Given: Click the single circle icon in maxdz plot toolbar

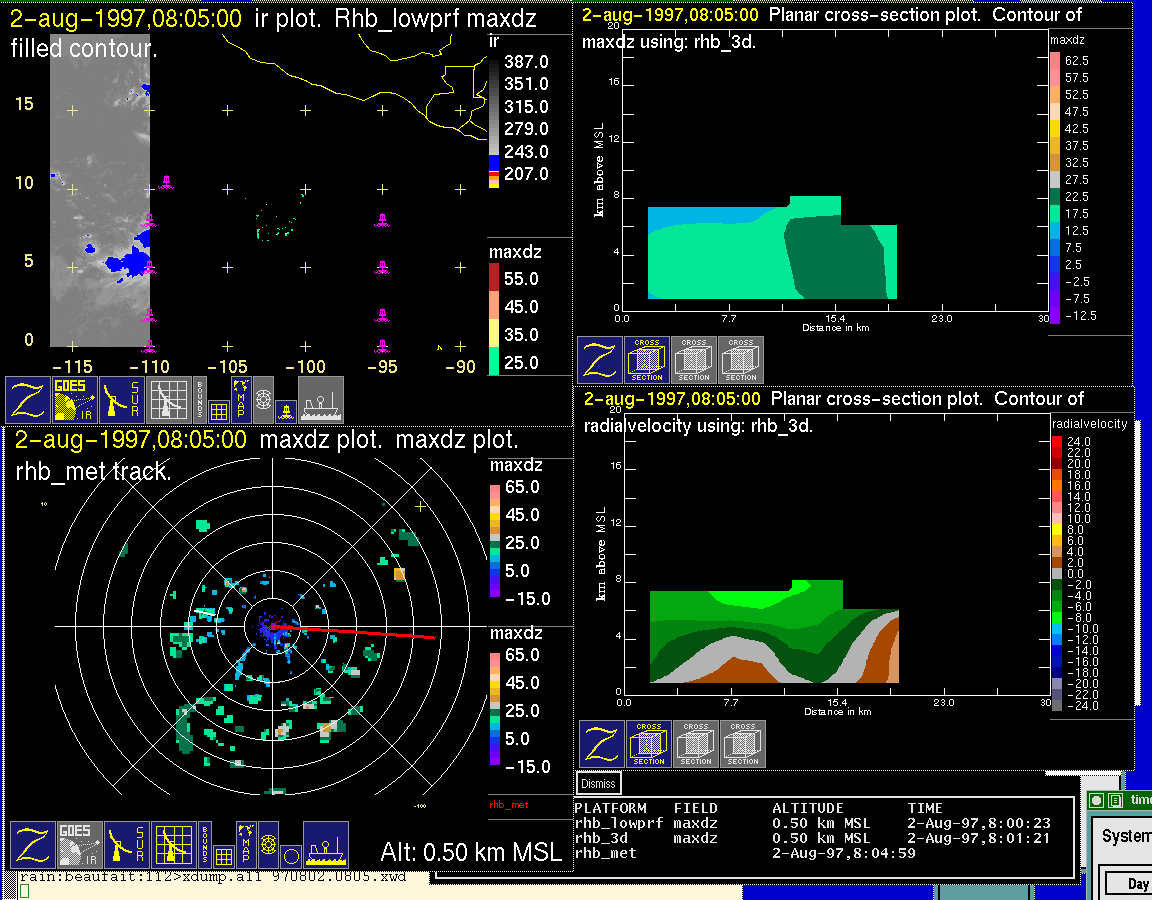Looking at the screenshot, I should [x=290, y=857].
